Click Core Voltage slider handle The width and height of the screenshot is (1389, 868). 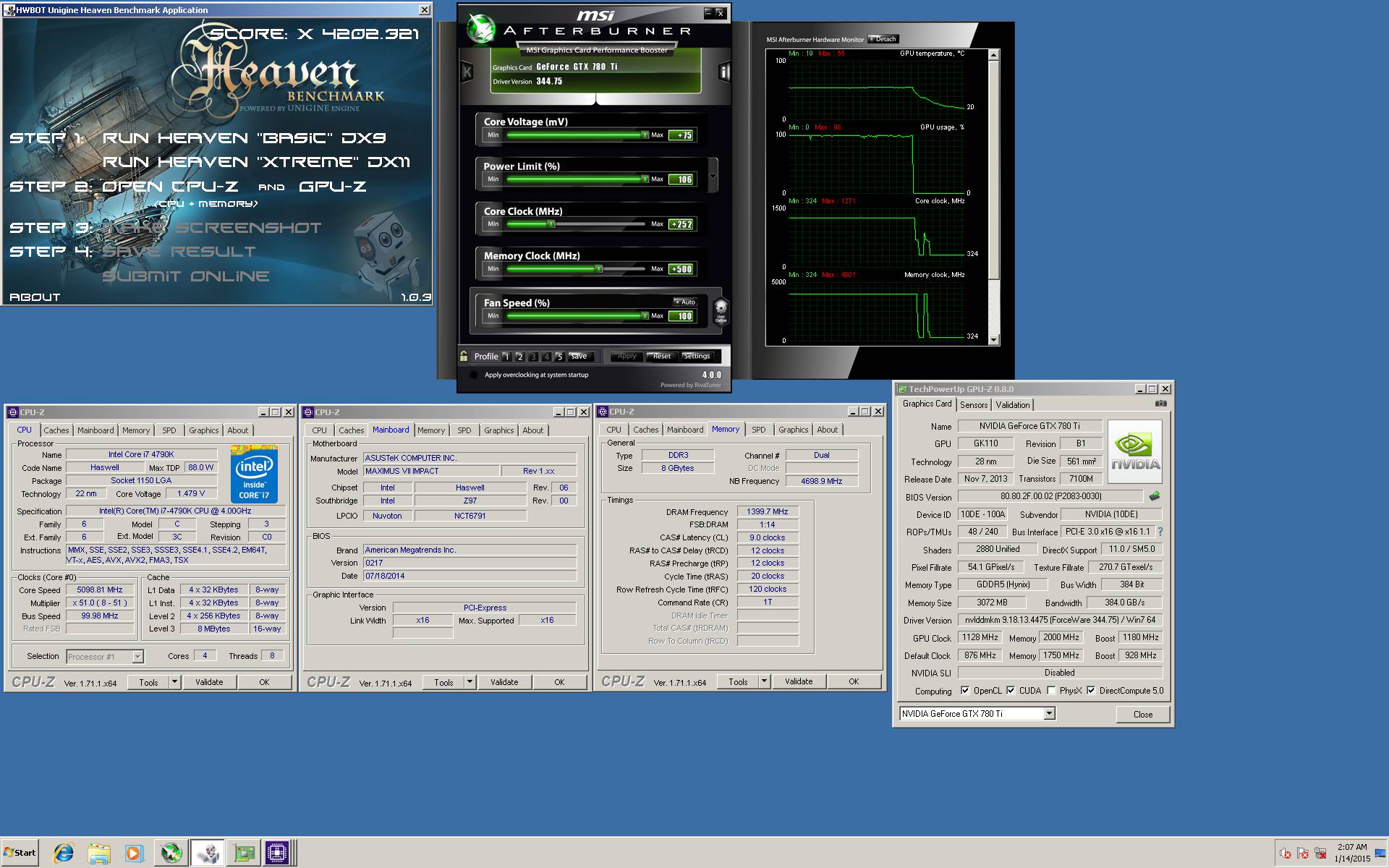coord(645,135)
